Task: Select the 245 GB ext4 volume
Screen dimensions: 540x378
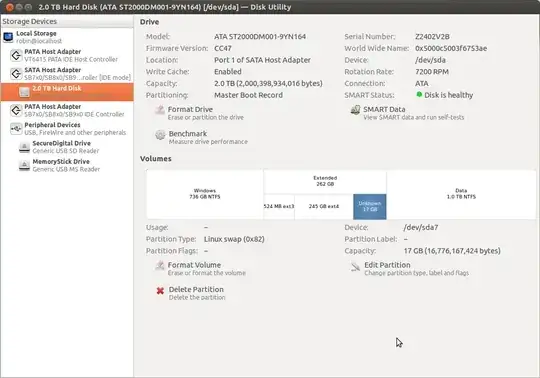Action: (324, 207)
